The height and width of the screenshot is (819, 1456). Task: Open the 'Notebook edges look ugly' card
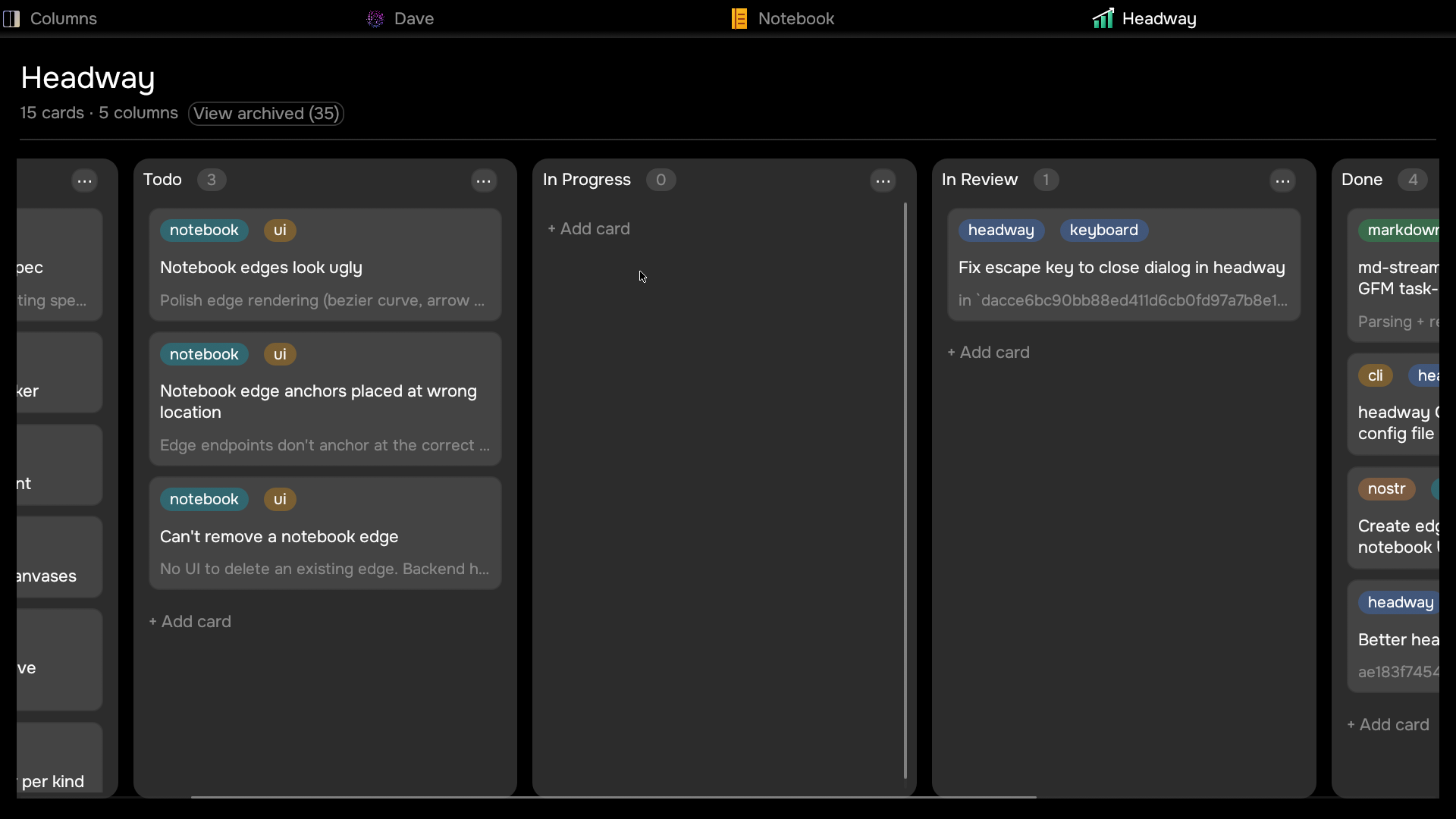[x=325, y=265]
